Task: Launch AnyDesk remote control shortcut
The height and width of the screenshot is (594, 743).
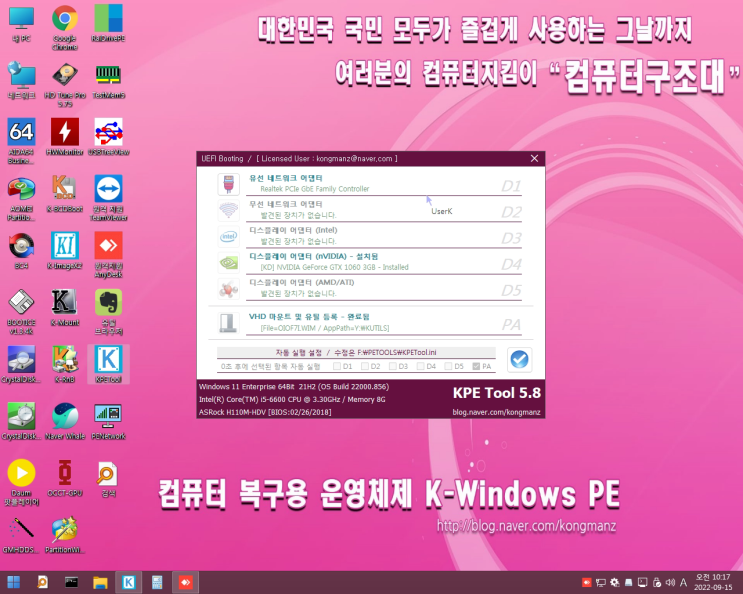Action: click(x=109, y=255)
